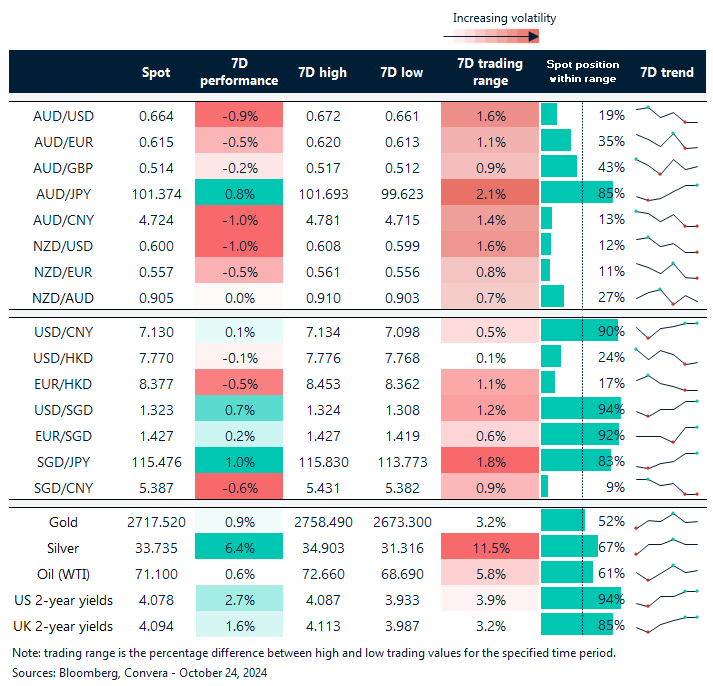Click the EUR/SGD 7D trend sparkline
This screenshot has width=713, height=686.
(x=667, y=435)
